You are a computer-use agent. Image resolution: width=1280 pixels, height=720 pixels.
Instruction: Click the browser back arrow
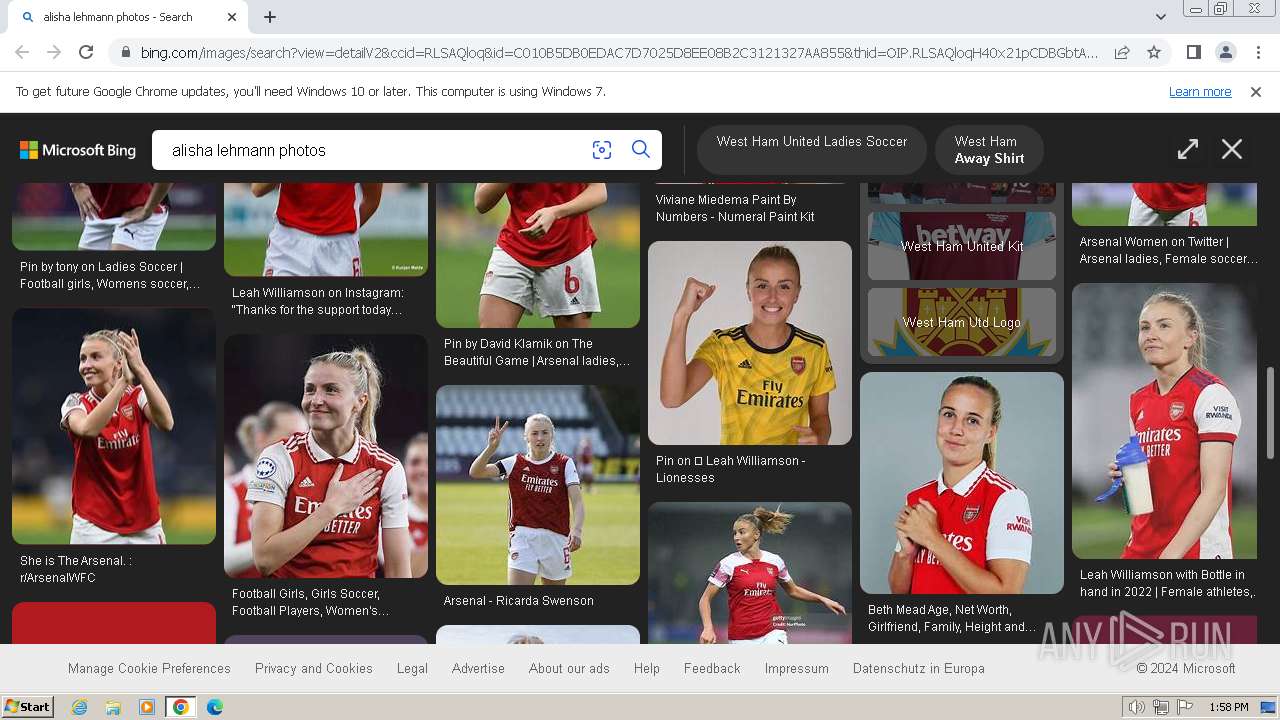[22, 52]
